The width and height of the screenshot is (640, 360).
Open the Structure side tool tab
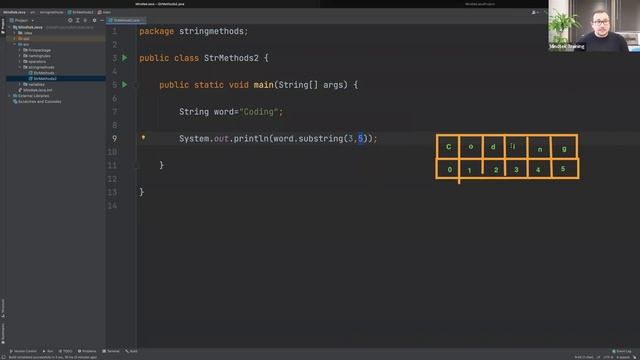coord(3,308)
